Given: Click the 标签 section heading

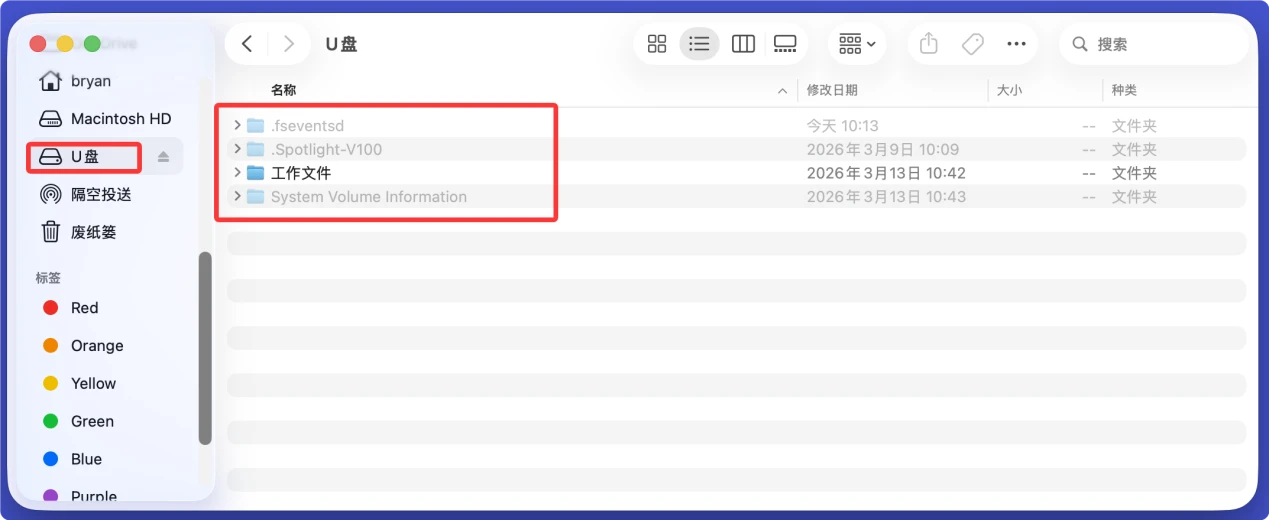Looking at the screenshot, I should click(48, 277).
